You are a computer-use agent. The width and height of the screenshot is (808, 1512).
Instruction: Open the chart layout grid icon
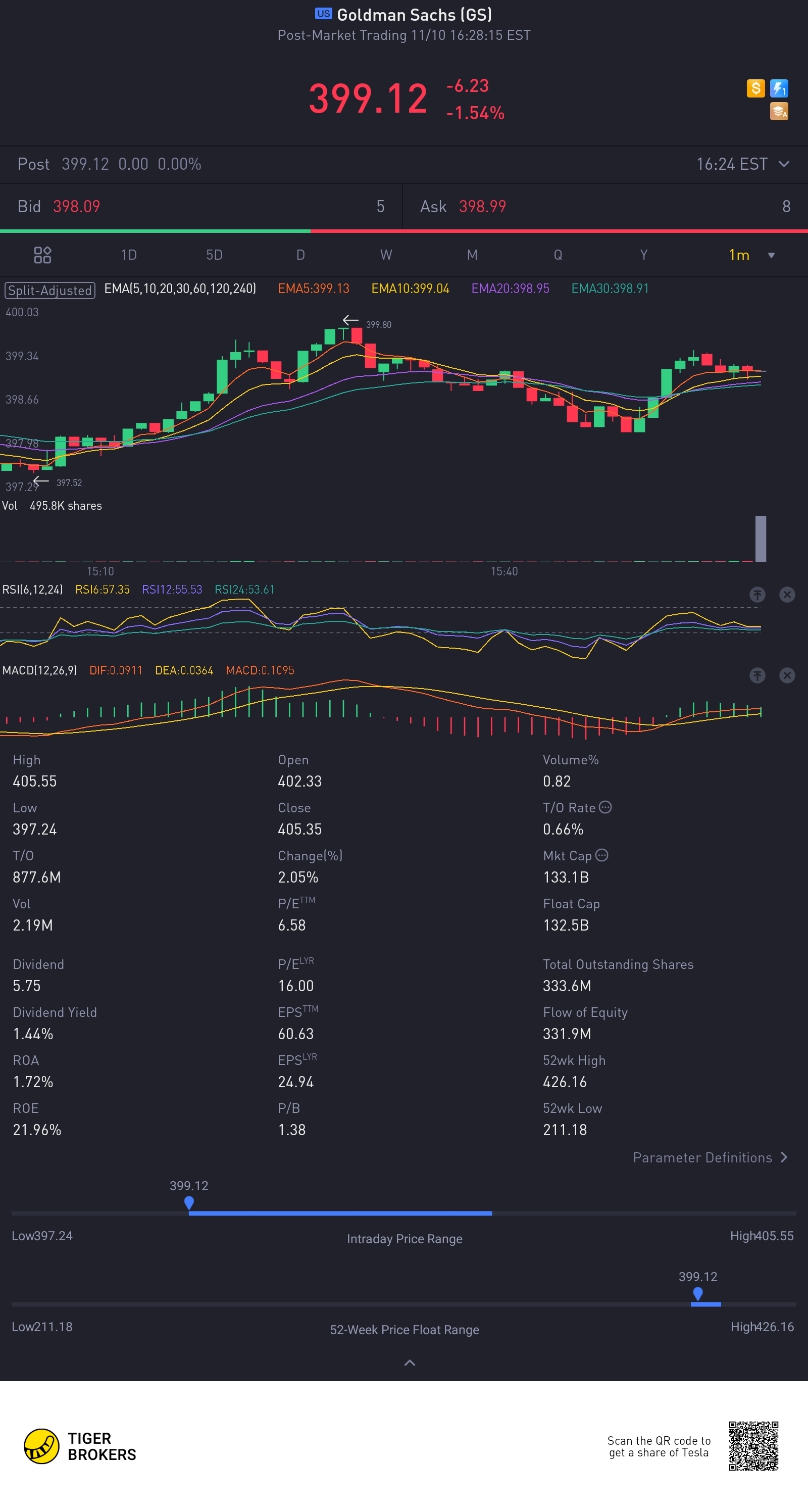click(x=42, y=255)
